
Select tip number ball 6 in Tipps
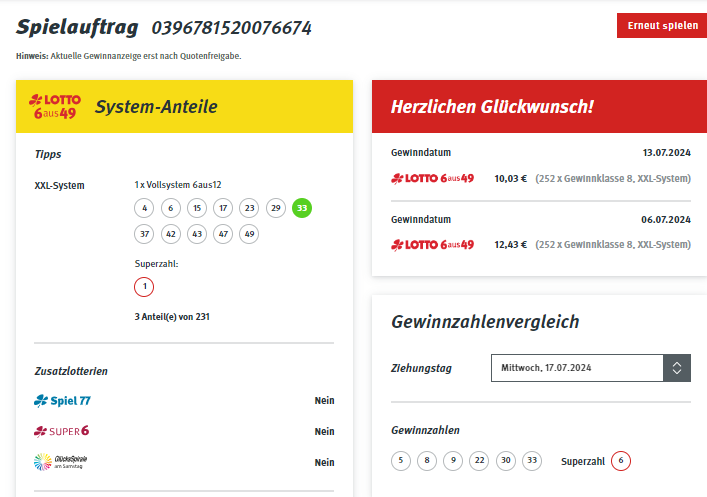click(170, 208)
